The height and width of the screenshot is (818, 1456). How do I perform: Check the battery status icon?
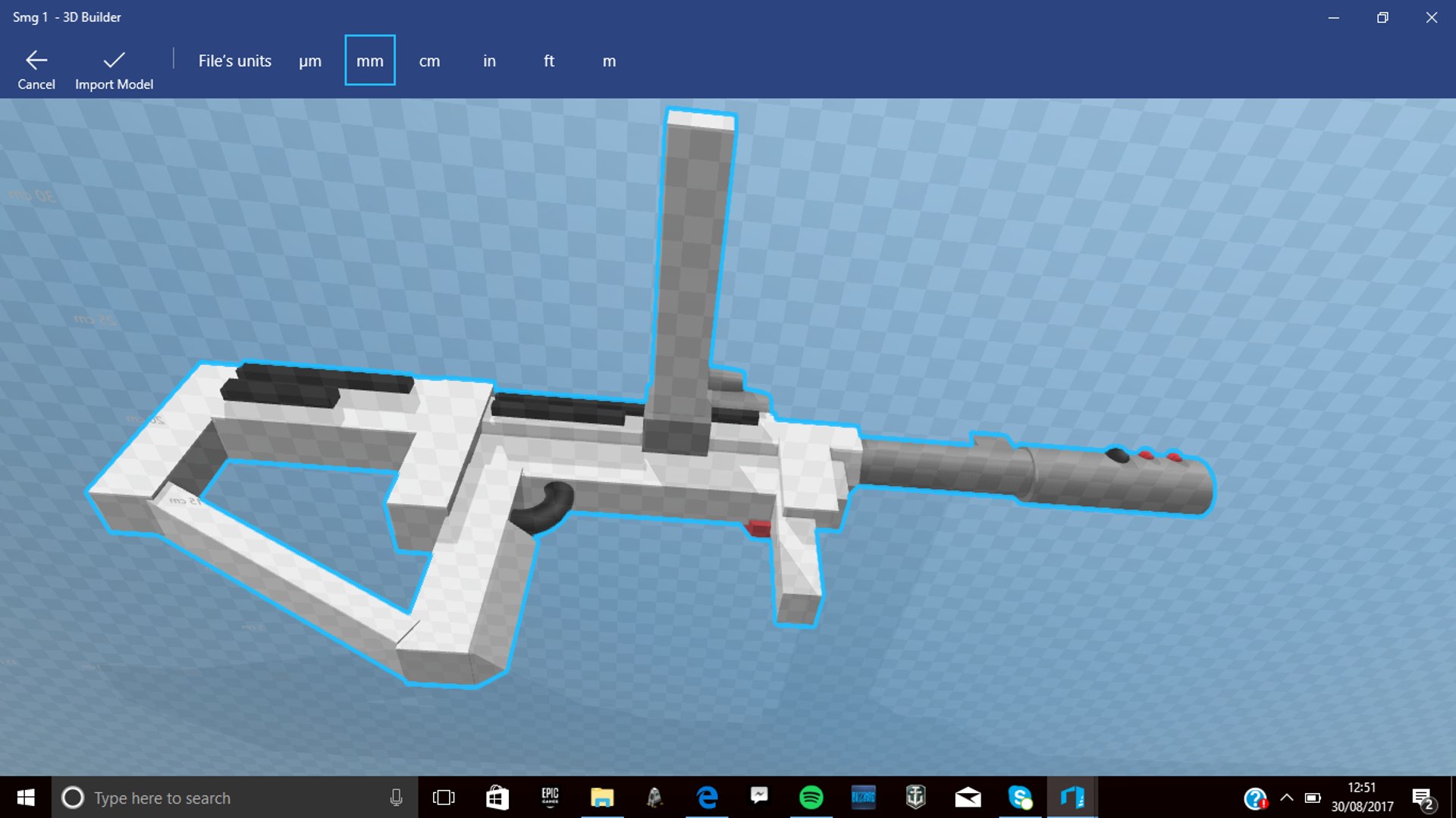point(1313,798)
